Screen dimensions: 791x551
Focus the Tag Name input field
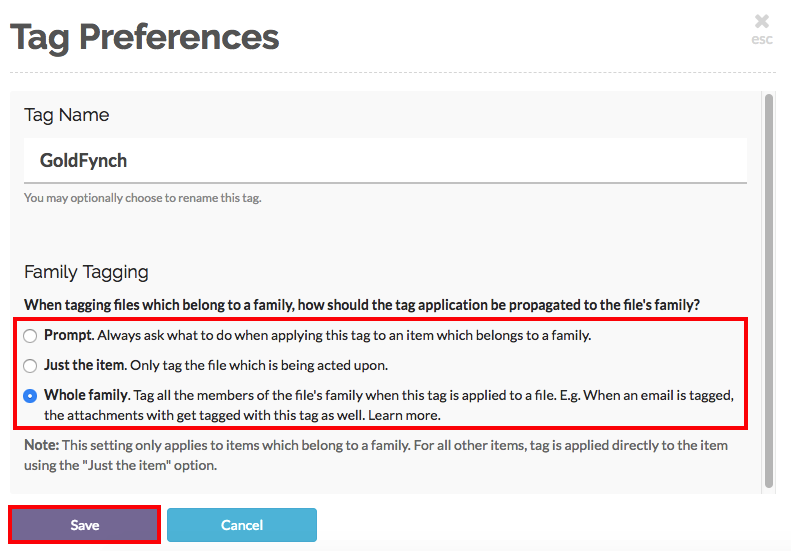[x=385, y=160]
